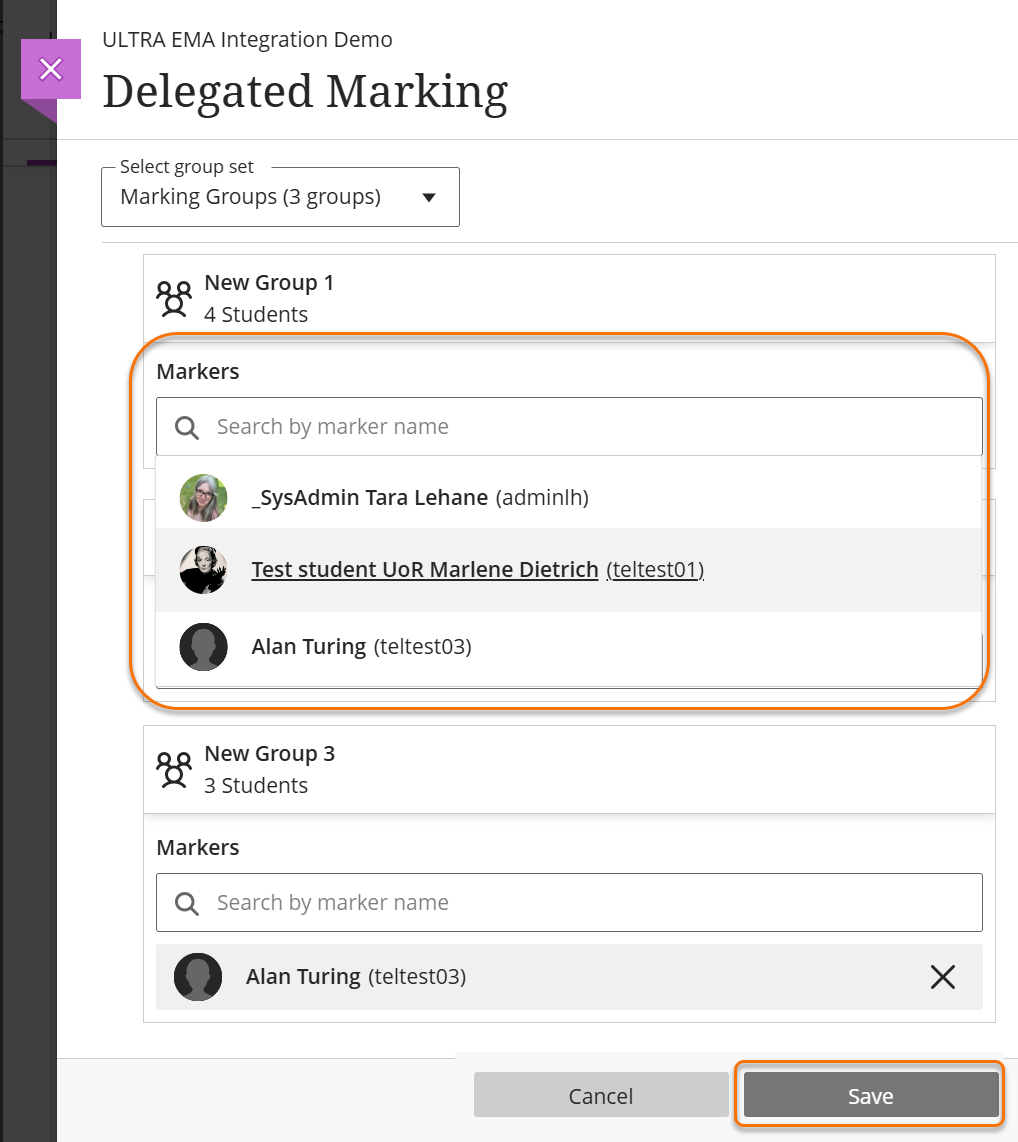Click the magnifier icon in New Group 1 search
Image resolution: width=1018 pixels, height=1142 pixels.
pos(186,428)
